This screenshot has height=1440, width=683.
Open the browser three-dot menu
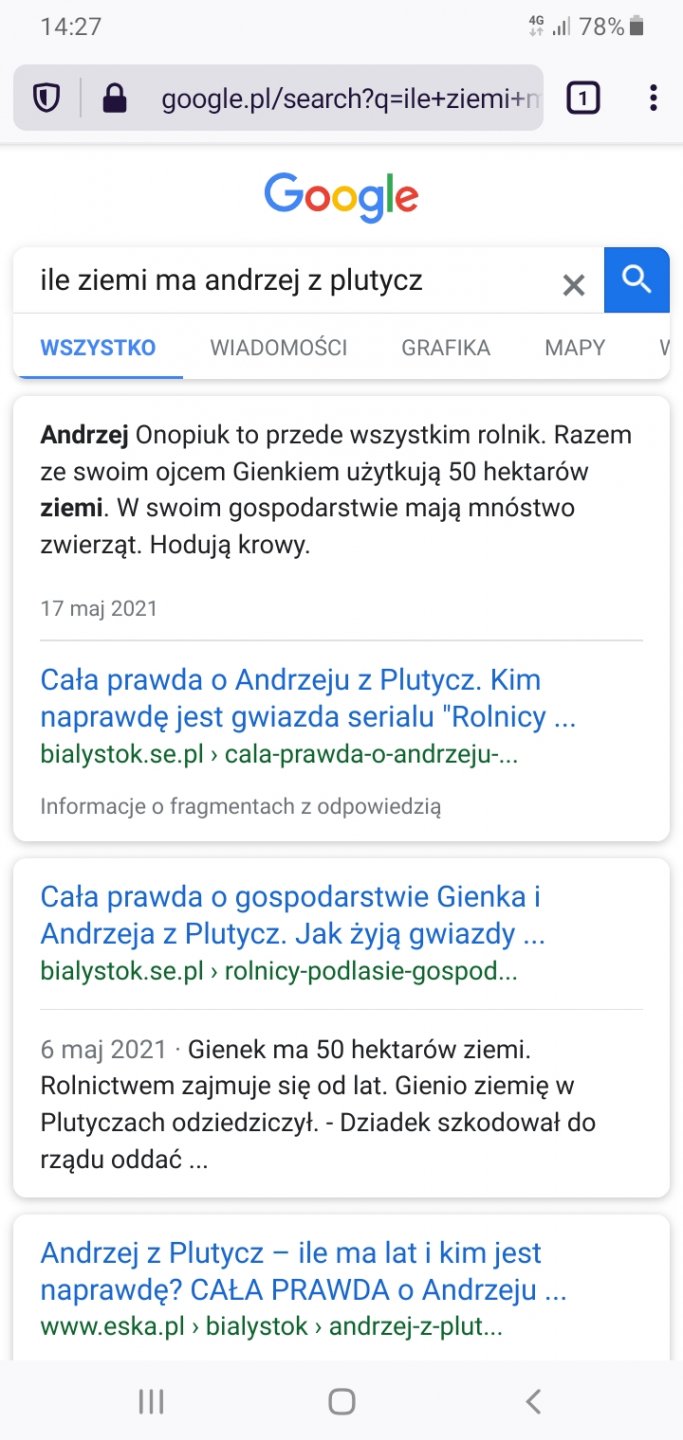click(652, 98)
